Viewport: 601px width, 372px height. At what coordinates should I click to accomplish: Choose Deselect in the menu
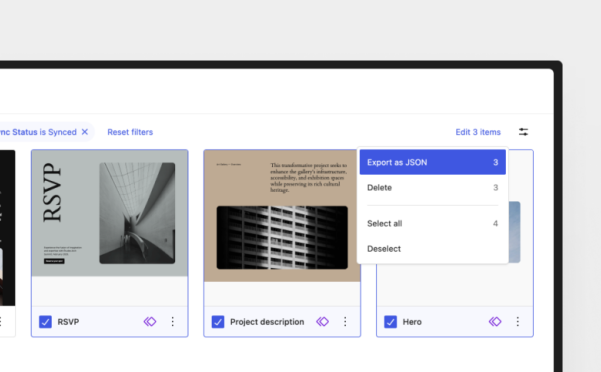[432, 249]
